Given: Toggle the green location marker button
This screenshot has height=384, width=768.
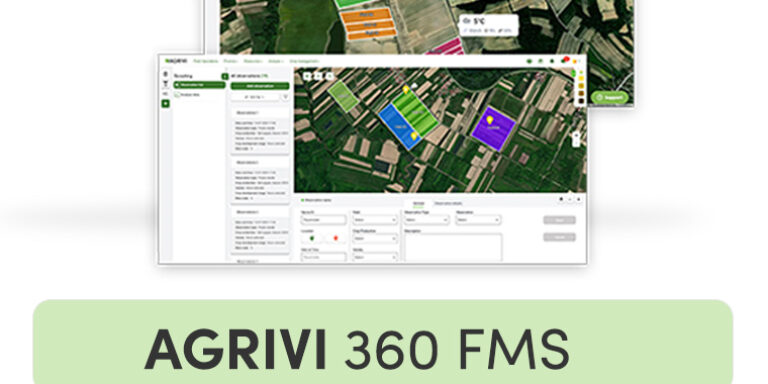Looking at the screenshot, I should tap(312, 238).
